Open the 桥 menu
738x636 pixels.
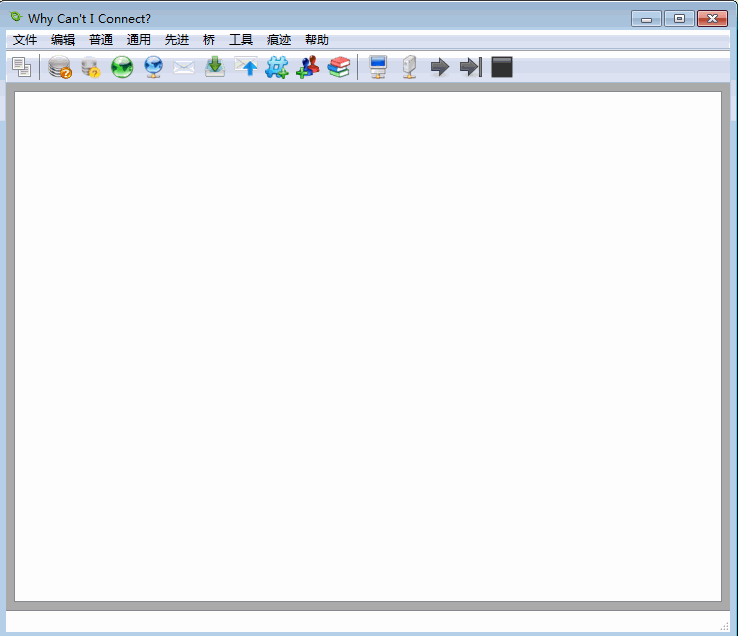click(x=209, y=40)
